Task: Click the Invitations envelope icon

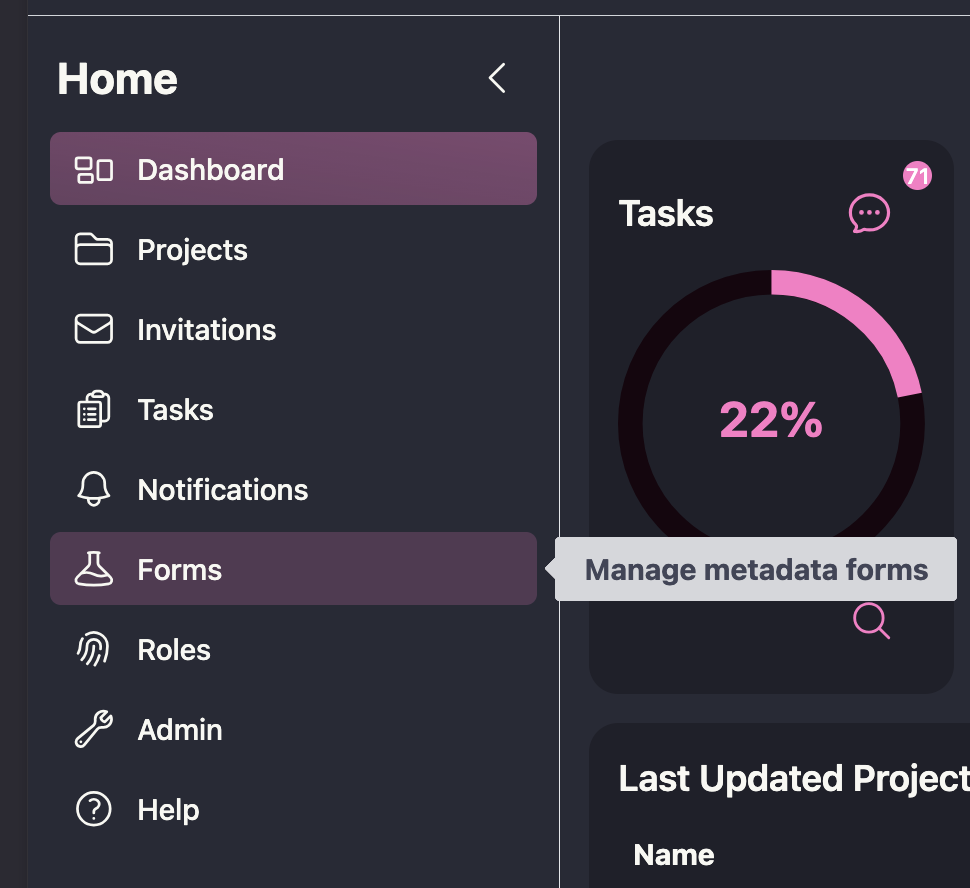Action: pos(93,329)
